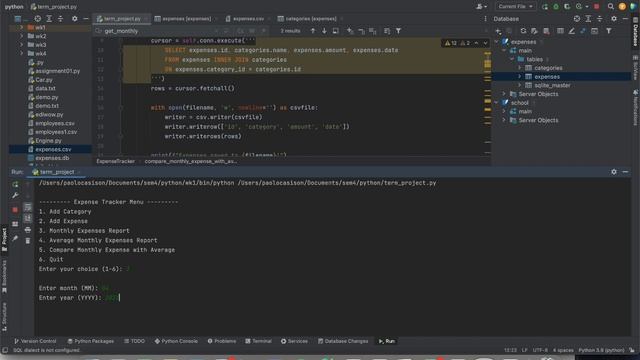Open run configuration wrench icon
The image size is (640, 360).
(x=15, y=196)
